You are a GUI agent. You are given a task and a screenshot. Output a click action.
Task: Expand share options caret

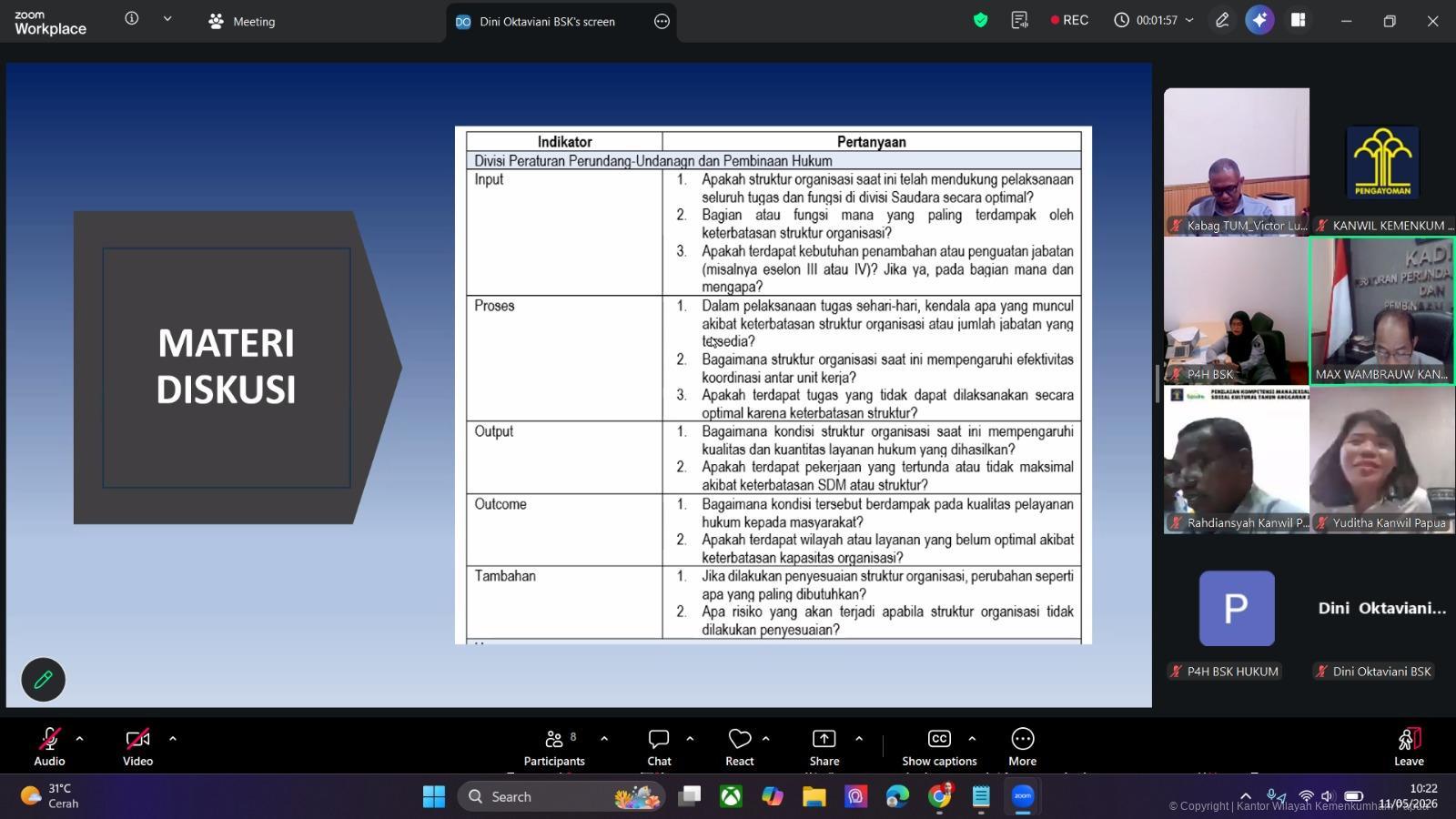(859, 739)
